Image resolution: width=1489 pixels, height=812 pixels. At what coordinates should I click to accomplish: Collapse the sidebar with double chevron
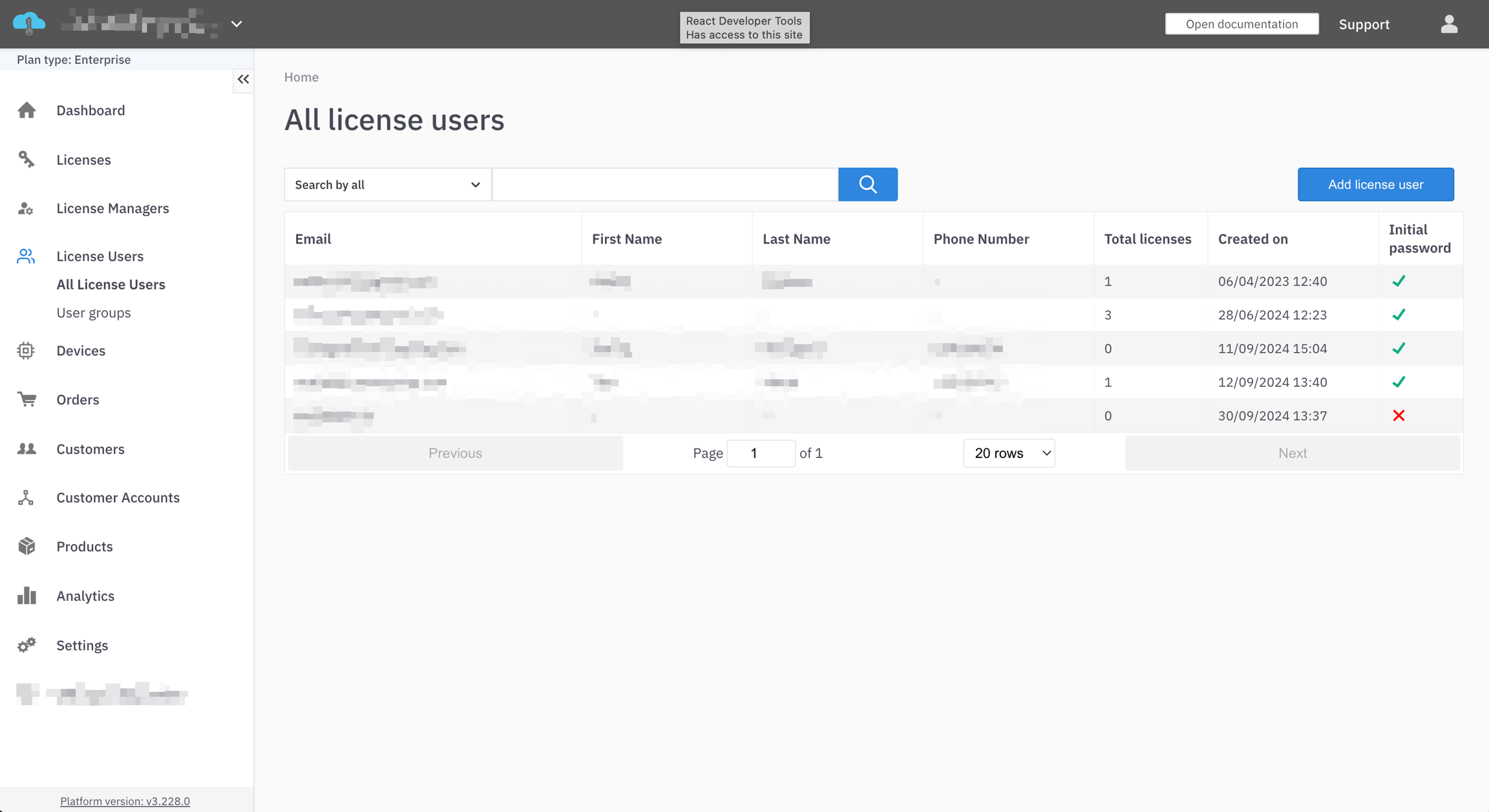pos(243,79)
